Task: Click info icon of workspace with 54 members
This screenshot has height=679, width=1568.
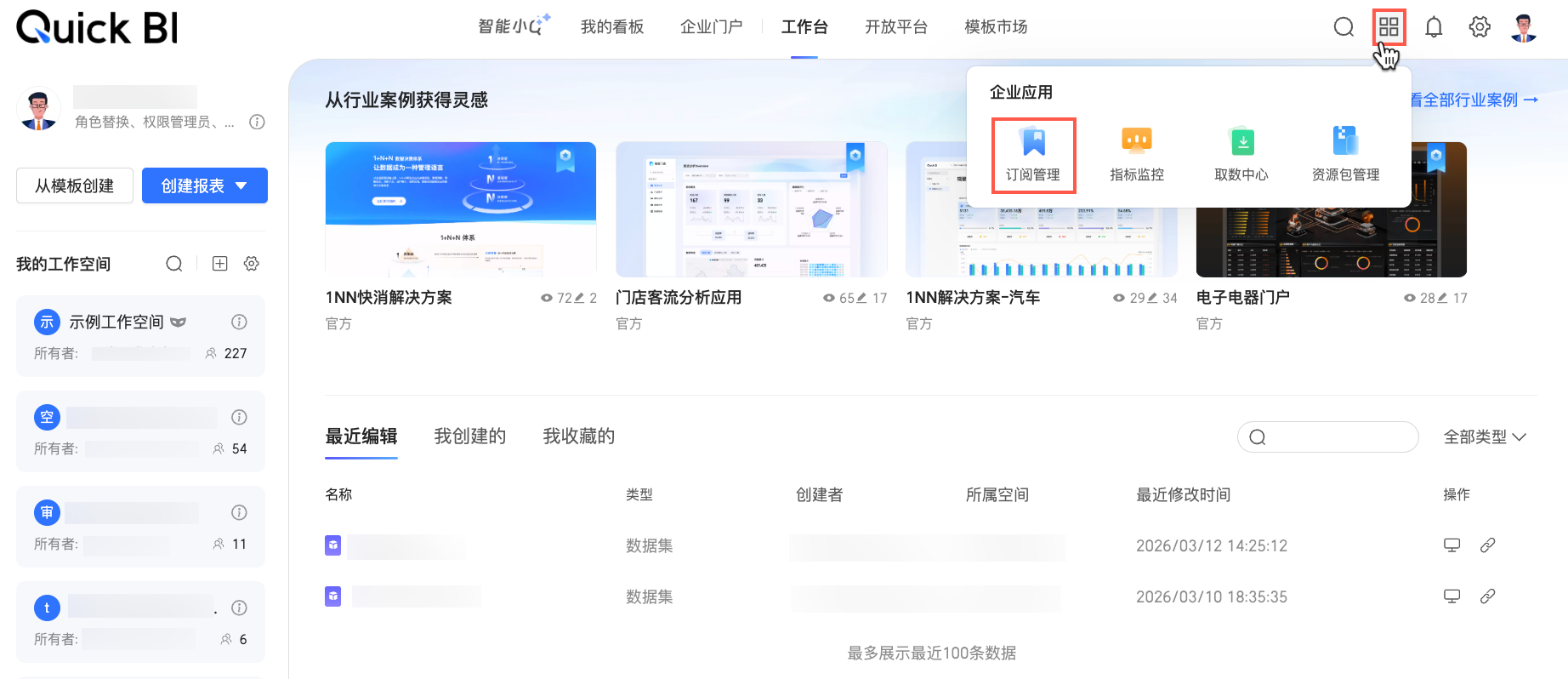Action: point(240,417)
